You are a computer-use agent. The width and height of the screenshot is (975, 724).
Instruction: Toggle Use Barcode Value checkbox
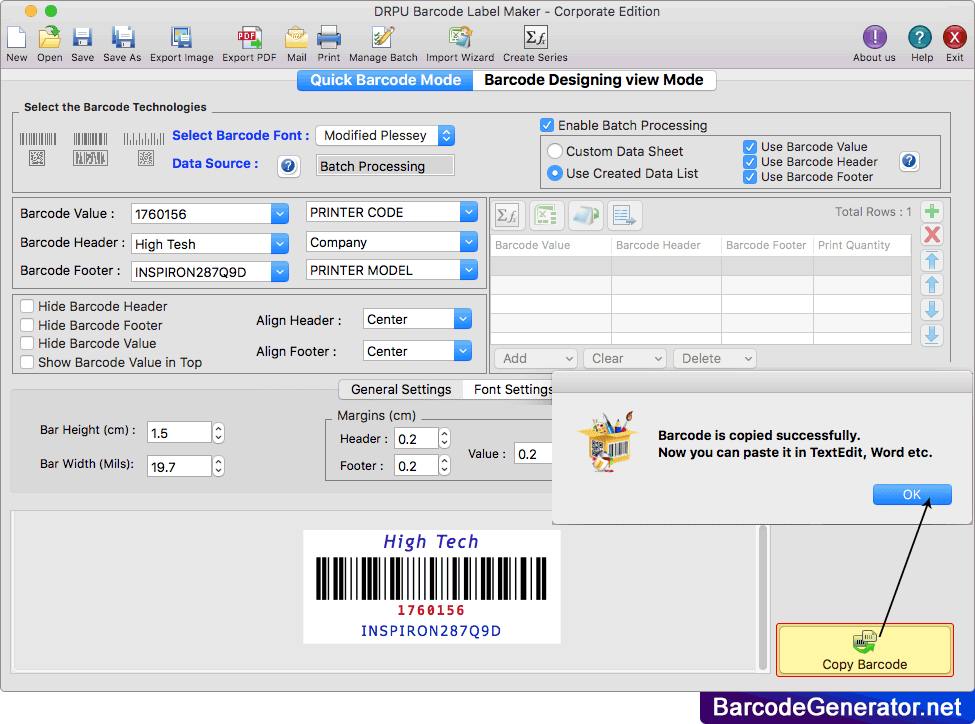click(x=750, y=147)
